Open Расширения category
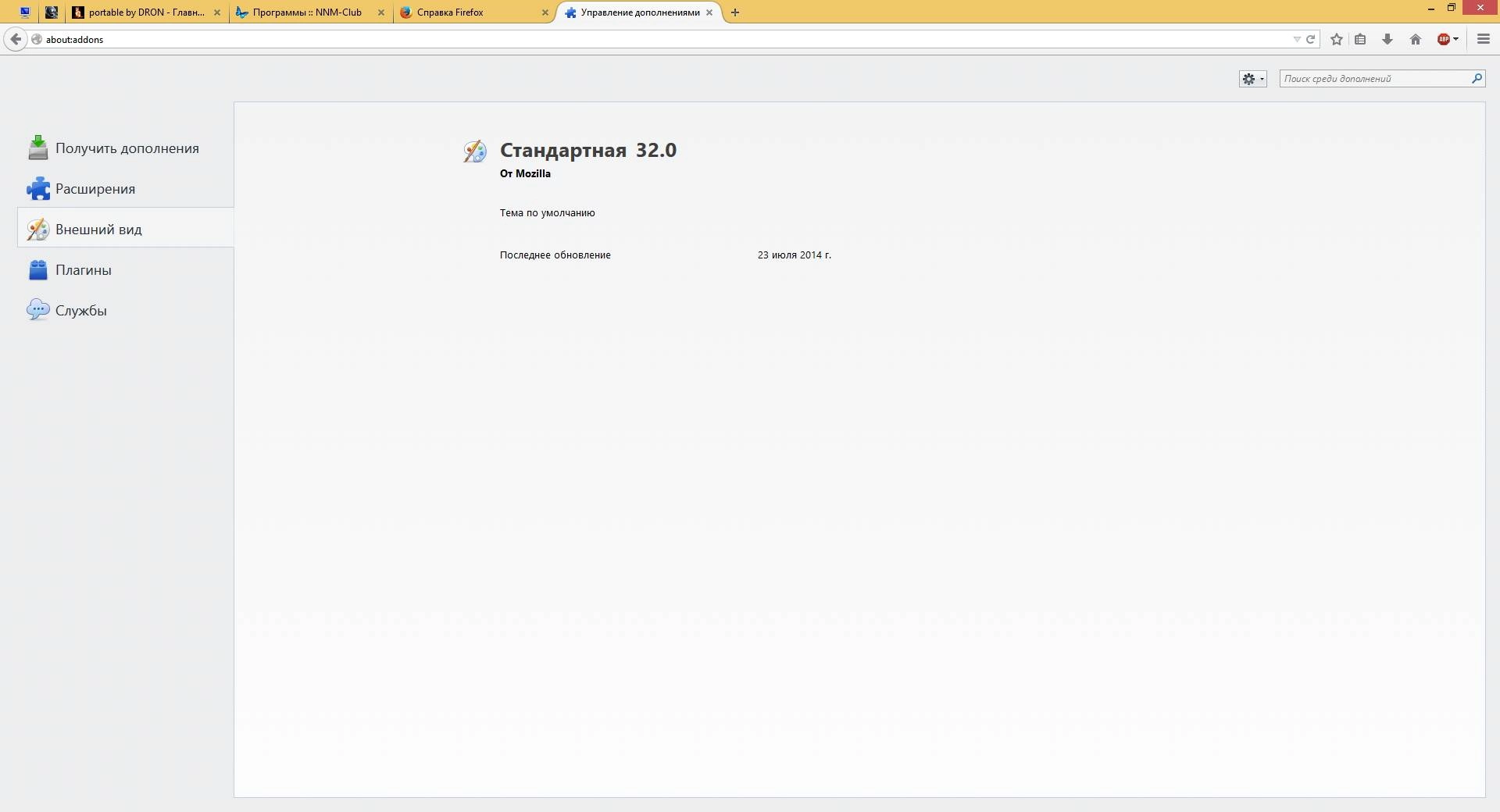1500x812 pixels. pyautogui.click(x=125, y=189)
